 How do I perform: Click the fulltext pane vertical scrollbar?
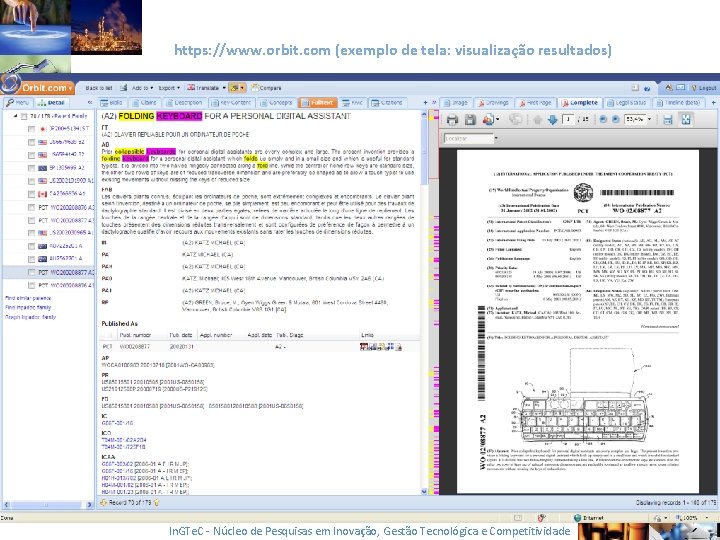click(x=424, y=303)
